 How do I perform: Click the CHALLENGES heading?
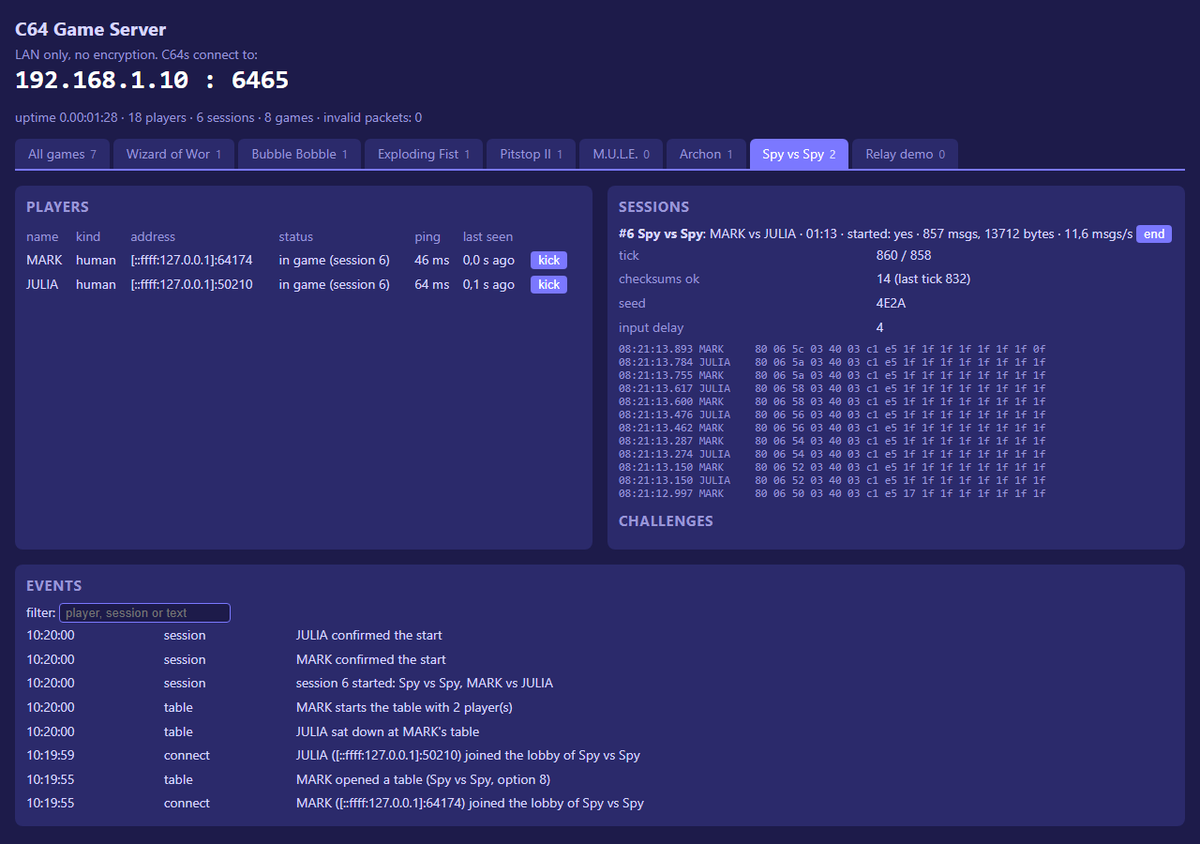(x=666, y=521)
